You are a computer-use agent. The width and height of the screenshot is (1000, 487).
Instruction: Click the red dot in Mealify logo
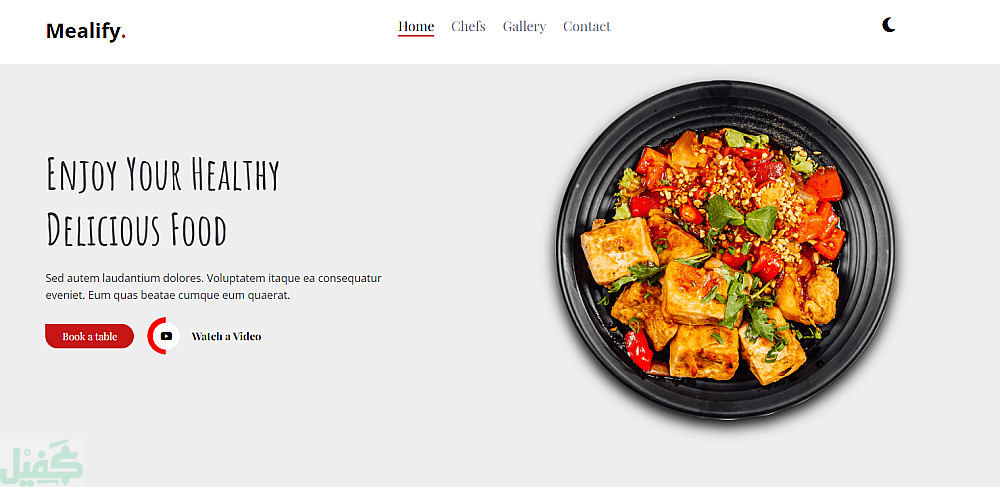(124, 37)
